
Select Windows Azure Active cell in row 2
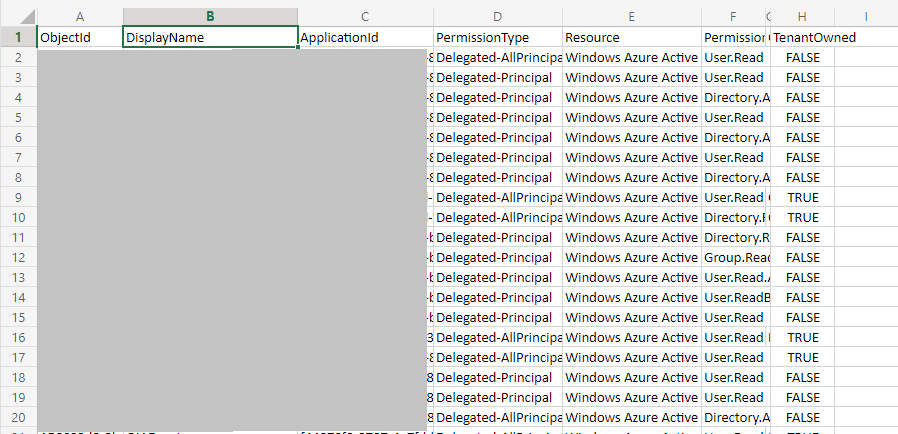(632, 57)
